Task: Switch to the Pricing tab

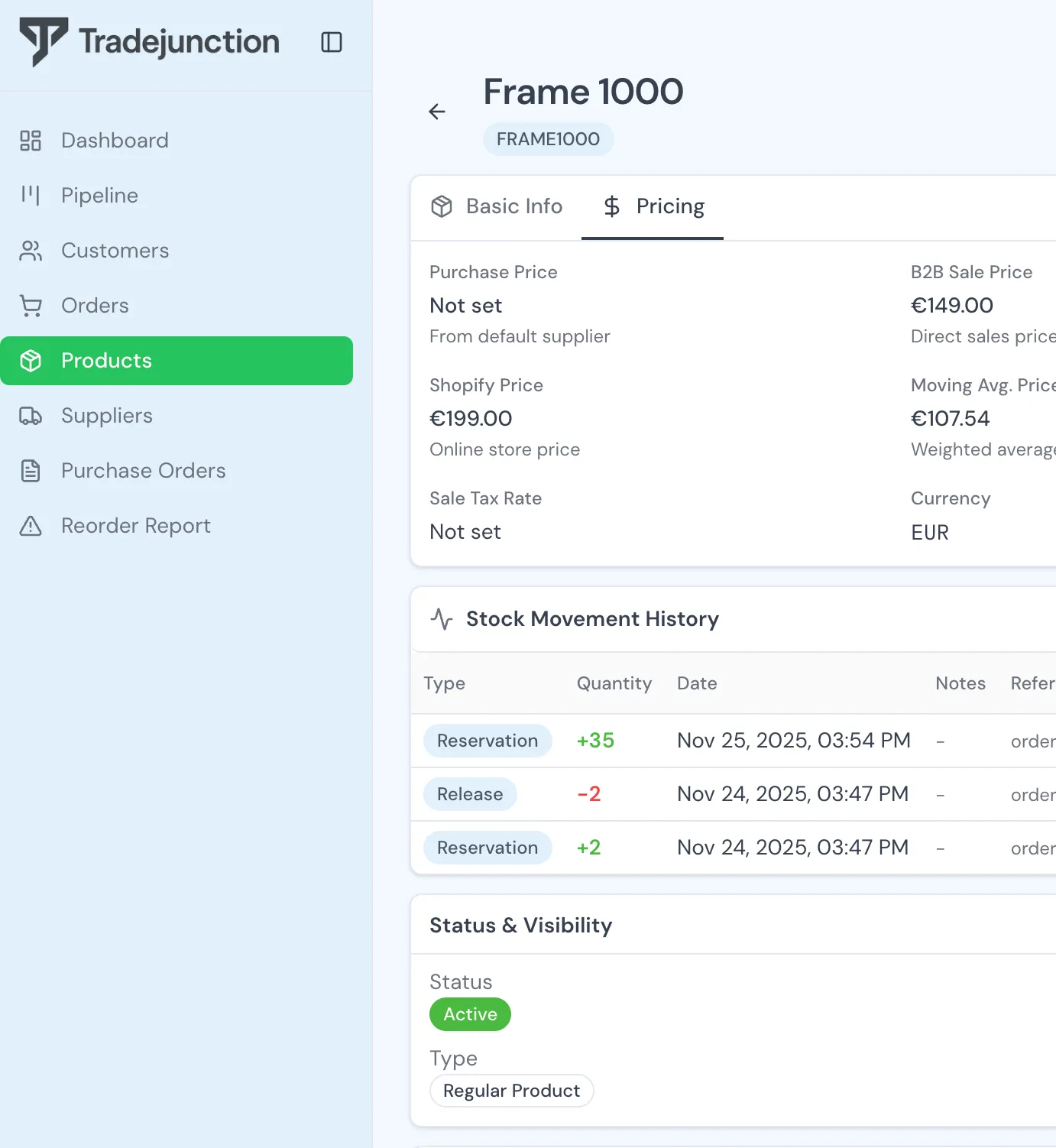Action: pyautogui.click(x=653, y=207)
